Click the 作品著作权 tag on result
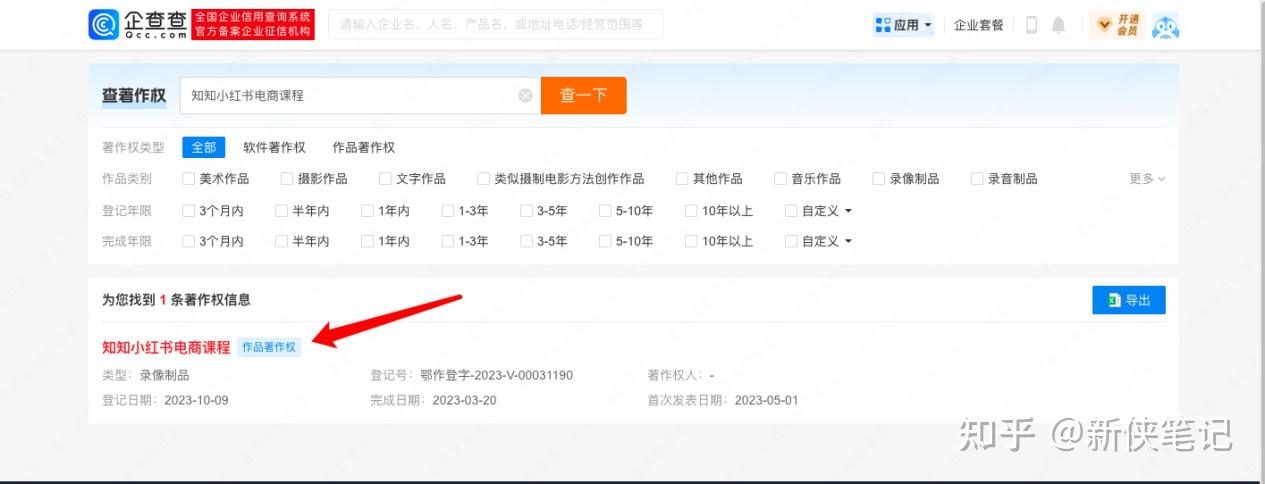1265x484 pixels. pos(269,347)
